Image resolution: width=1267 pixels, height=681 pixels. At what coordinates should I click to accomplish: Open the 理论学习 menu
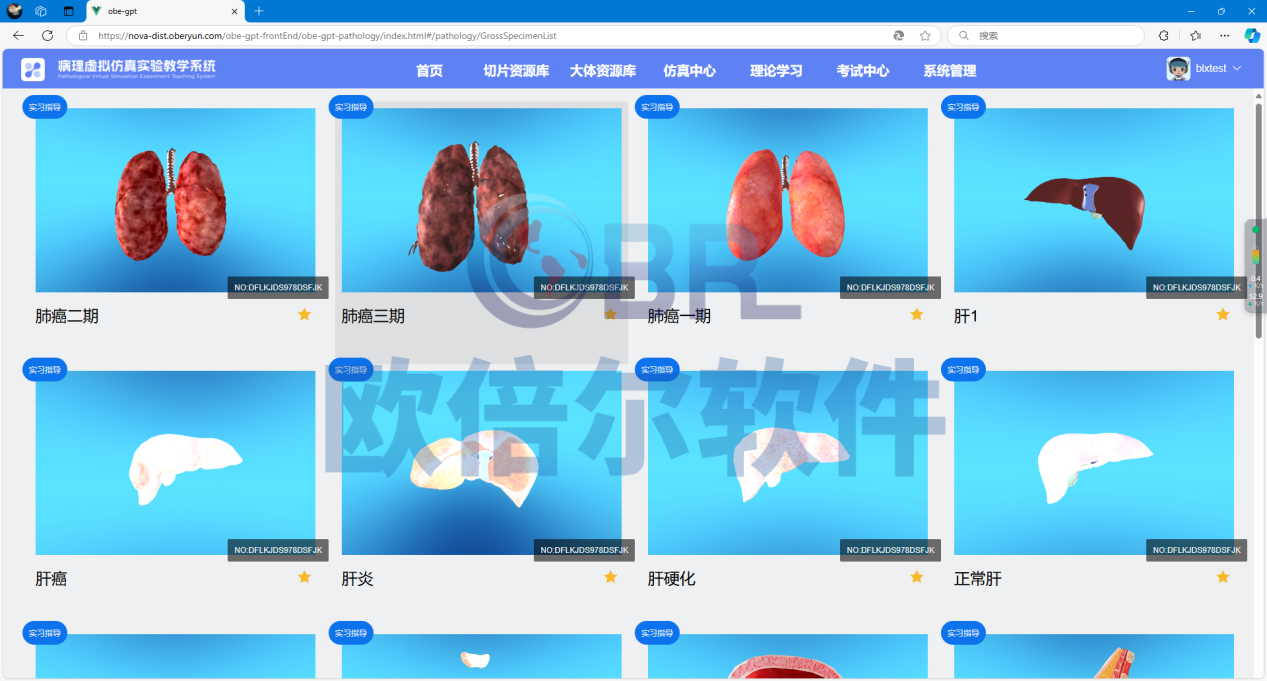777,71
